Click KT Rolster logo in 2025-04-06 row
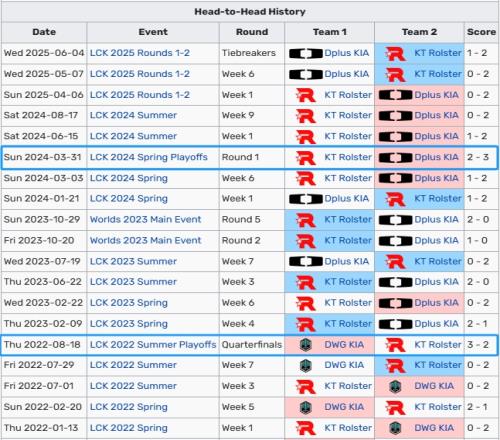 tap(306, 95)
